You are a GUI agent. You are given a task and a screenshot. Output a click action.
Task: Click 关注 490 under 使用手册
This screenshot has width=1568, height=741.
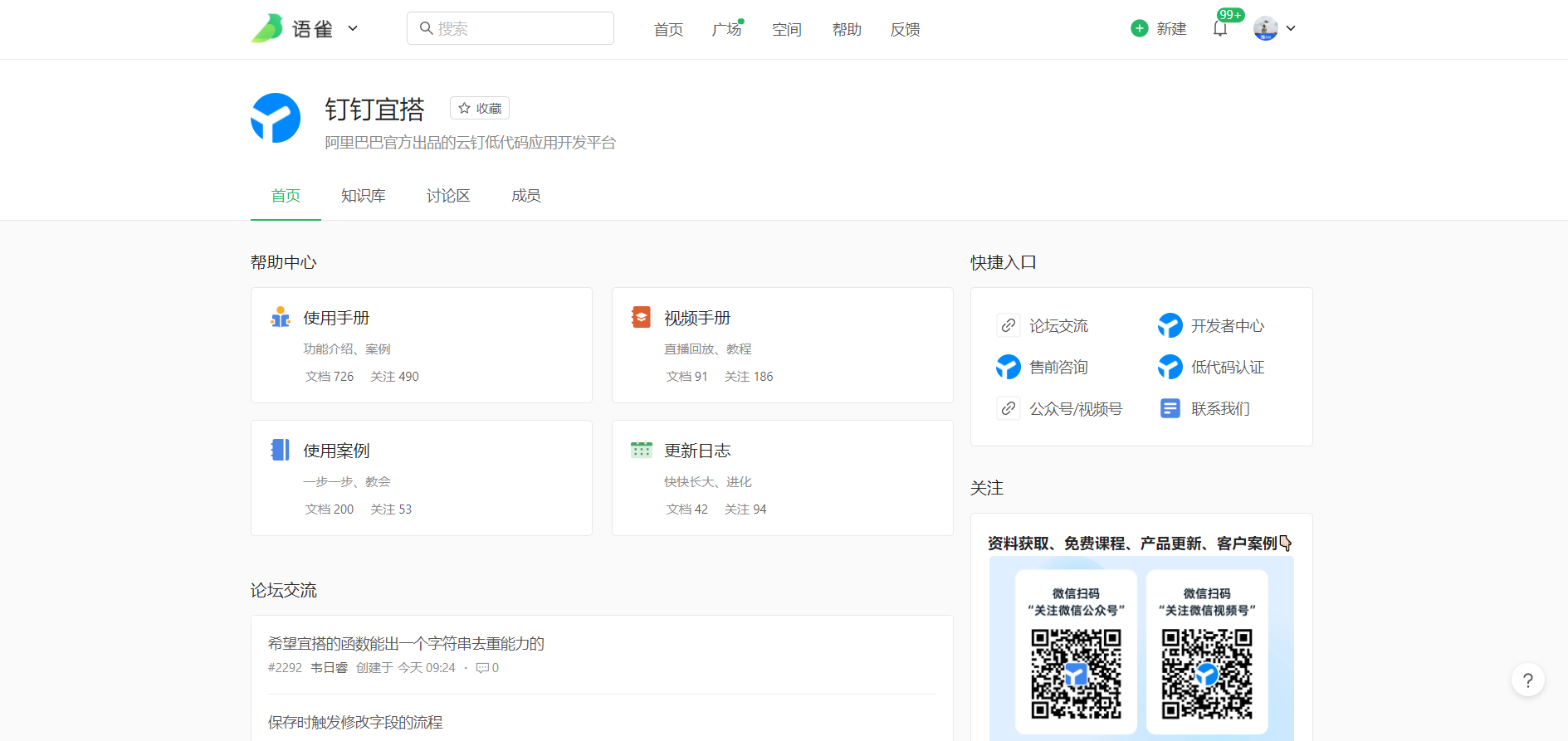(394, 377)
